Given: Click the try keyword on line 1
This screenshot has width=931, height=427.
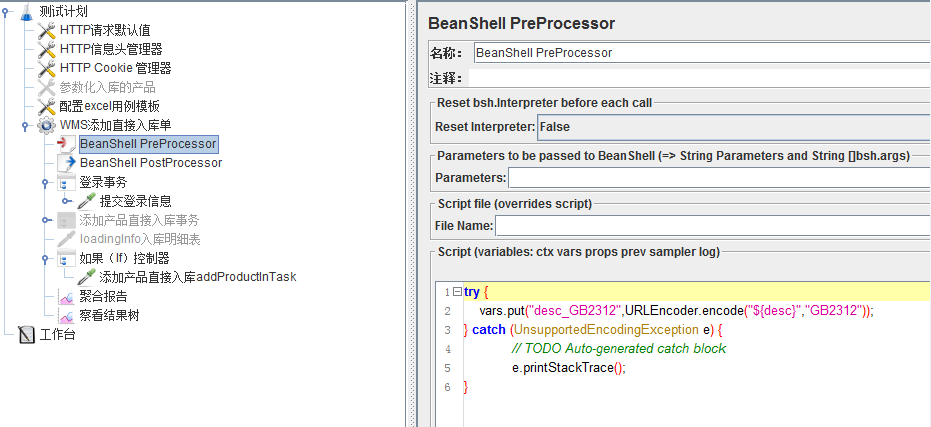Looking at the screenshot, I should click(472, 292).
